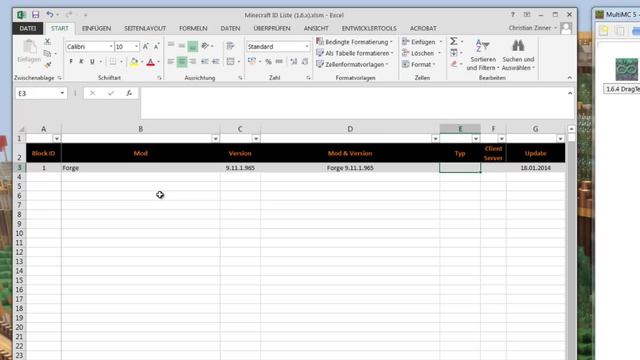Open Zellenformatvorlagen cell styles button
This screenshot has height=360, width=640.
tap(352, 64)
